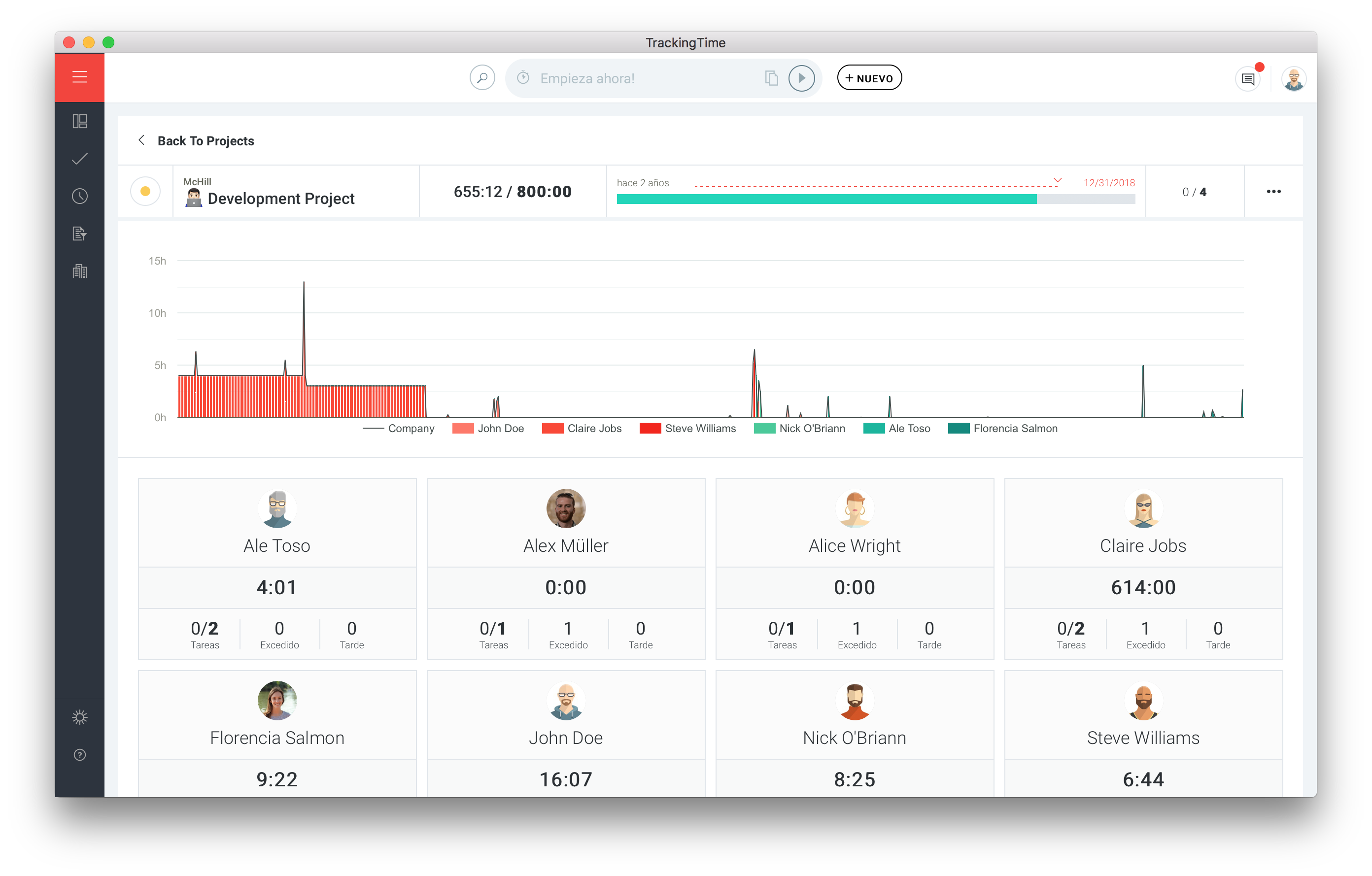Click the tasks/checklist icon
Screen dimensions: 1372x876
(x=81, y=157)
